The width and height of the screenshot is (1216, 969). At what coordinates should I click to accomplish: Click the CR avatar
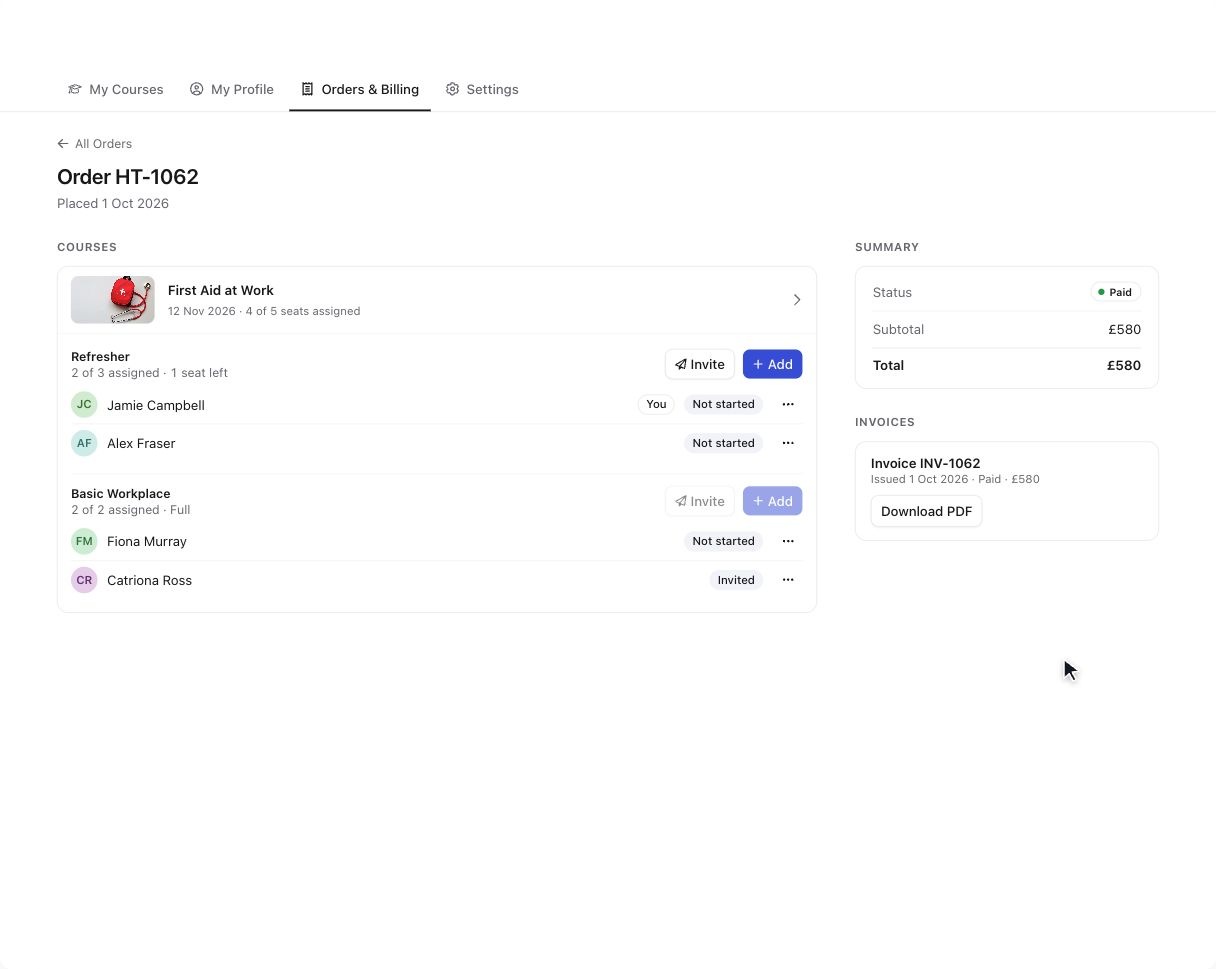(x=84, y=580)
